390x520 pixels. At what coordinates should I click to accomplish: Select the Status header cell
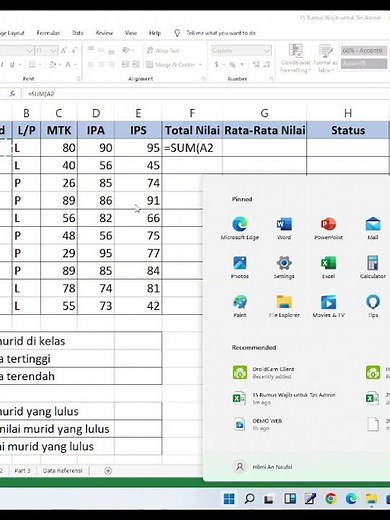tap(348, 130)
